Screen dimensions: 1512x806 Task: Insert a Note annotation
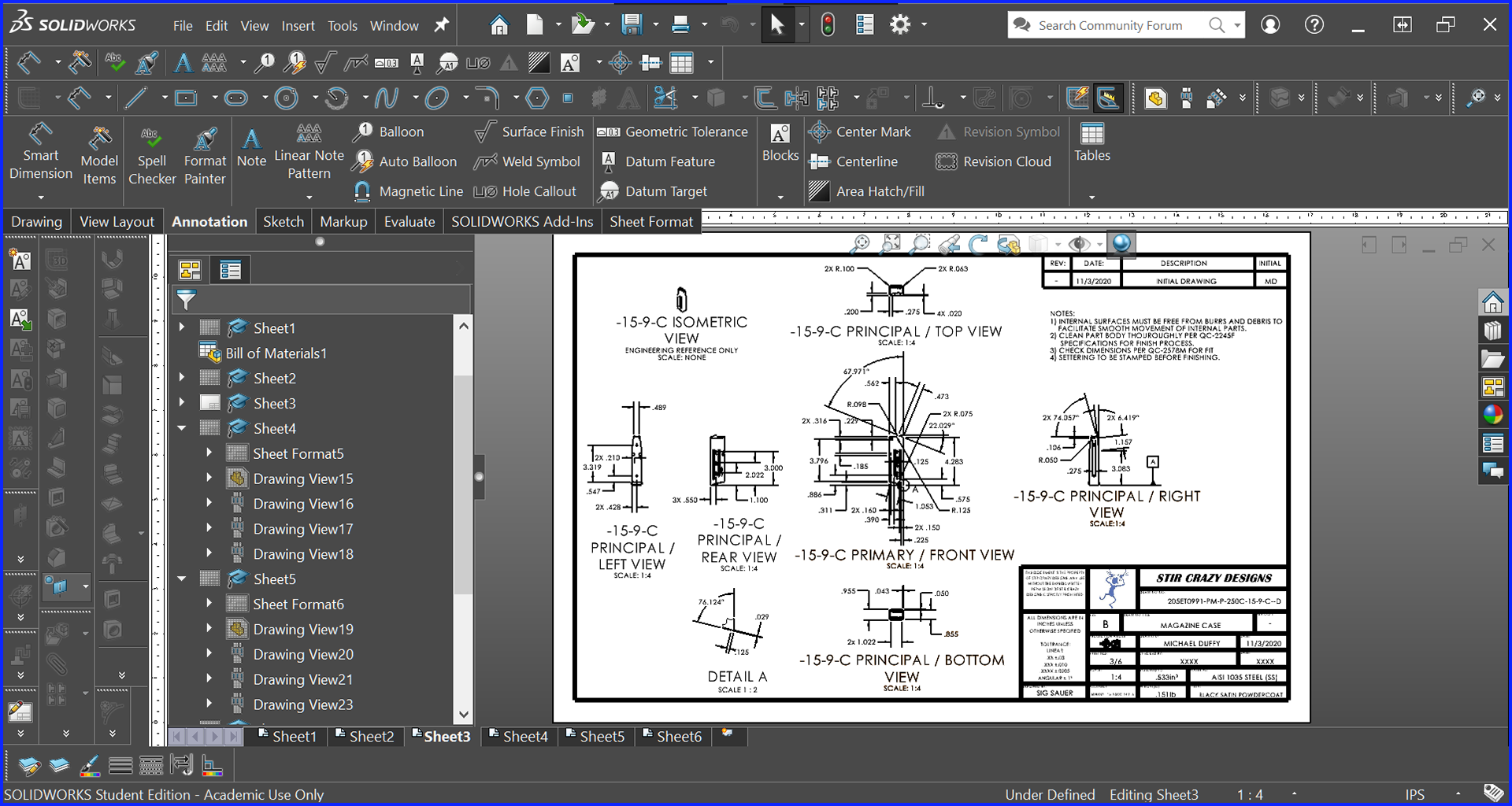pos(251,148)
